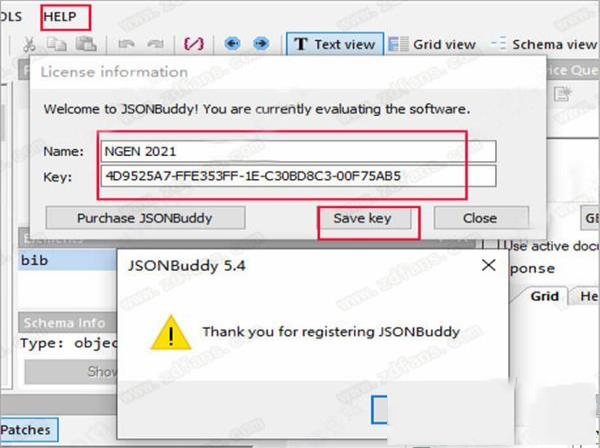This screenshot has width=600, height=448.
Task: Click the Purchase JSONBuddy button
Action: pyautogui.click(x=145, y=218)
